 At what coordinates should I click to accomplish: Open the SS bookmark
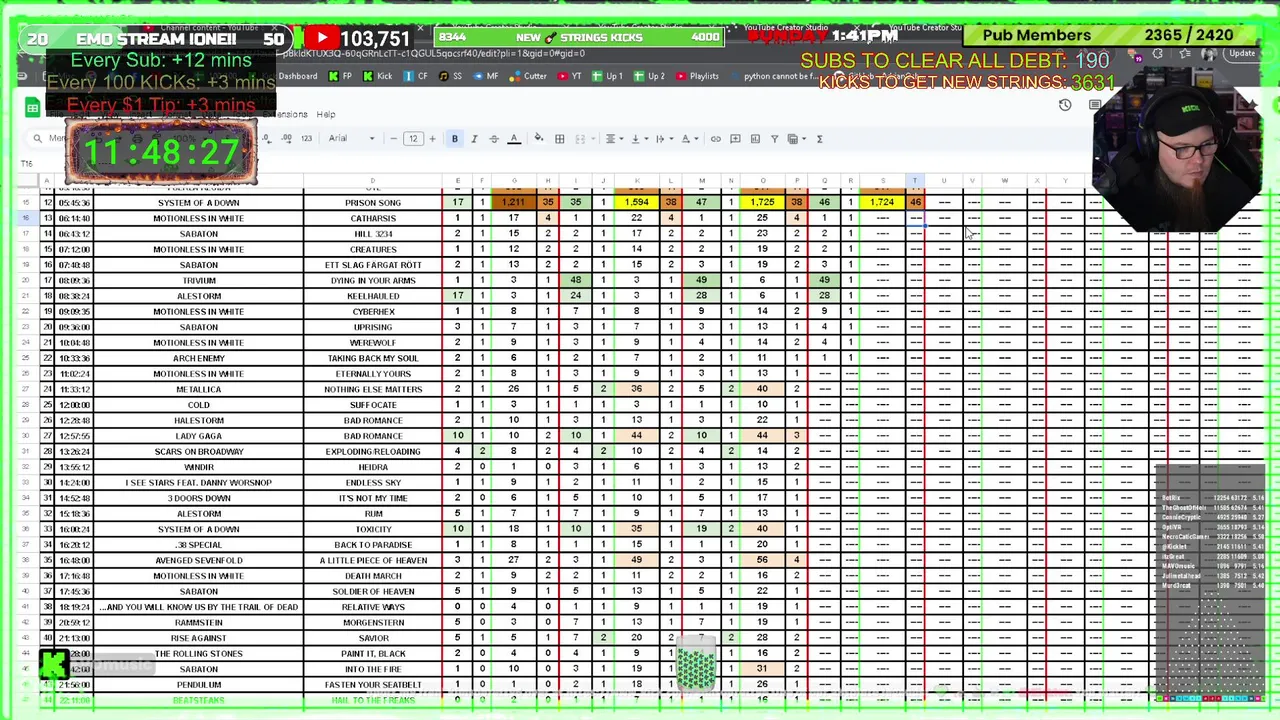click(x=451, y=76)
